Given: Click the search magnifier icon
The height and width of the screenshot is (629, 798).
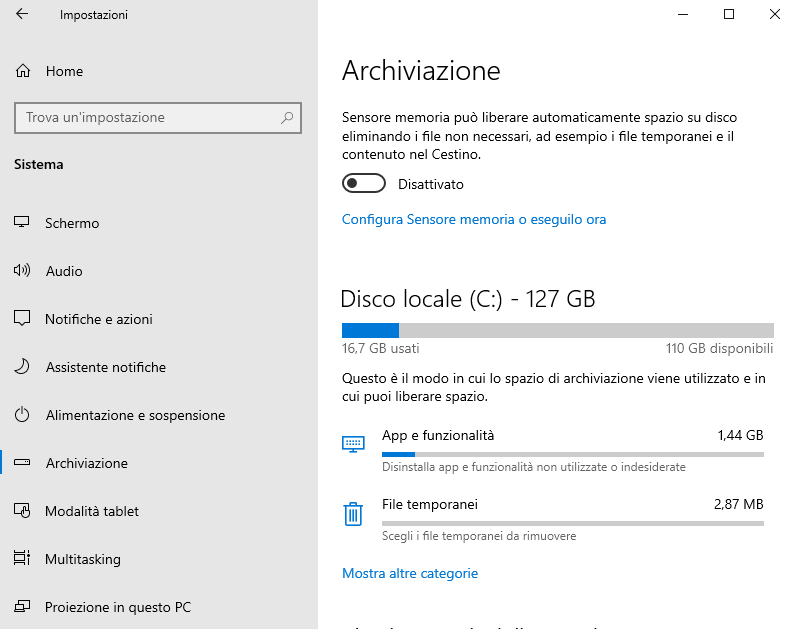Looking at the screenshot, I should tap(287, 117).
